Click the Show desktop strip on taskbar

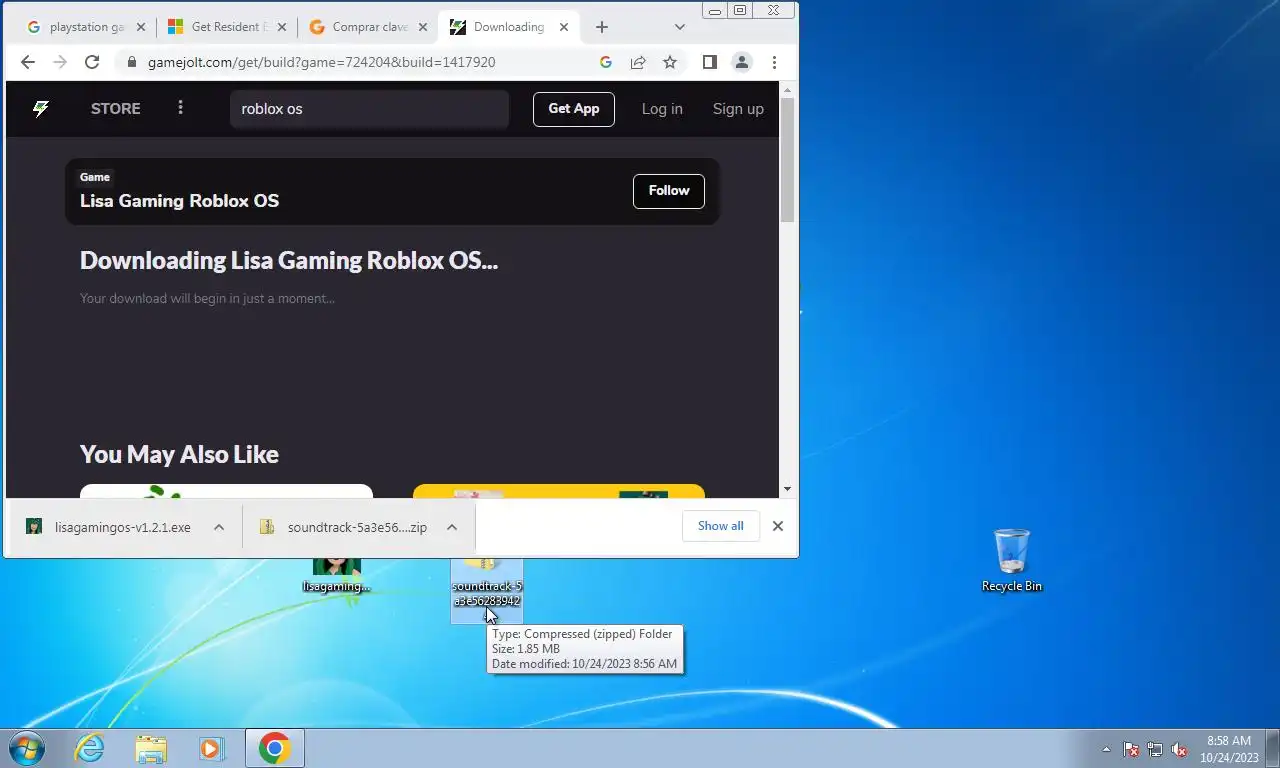pyautogui.click(x=1272, y=748)
